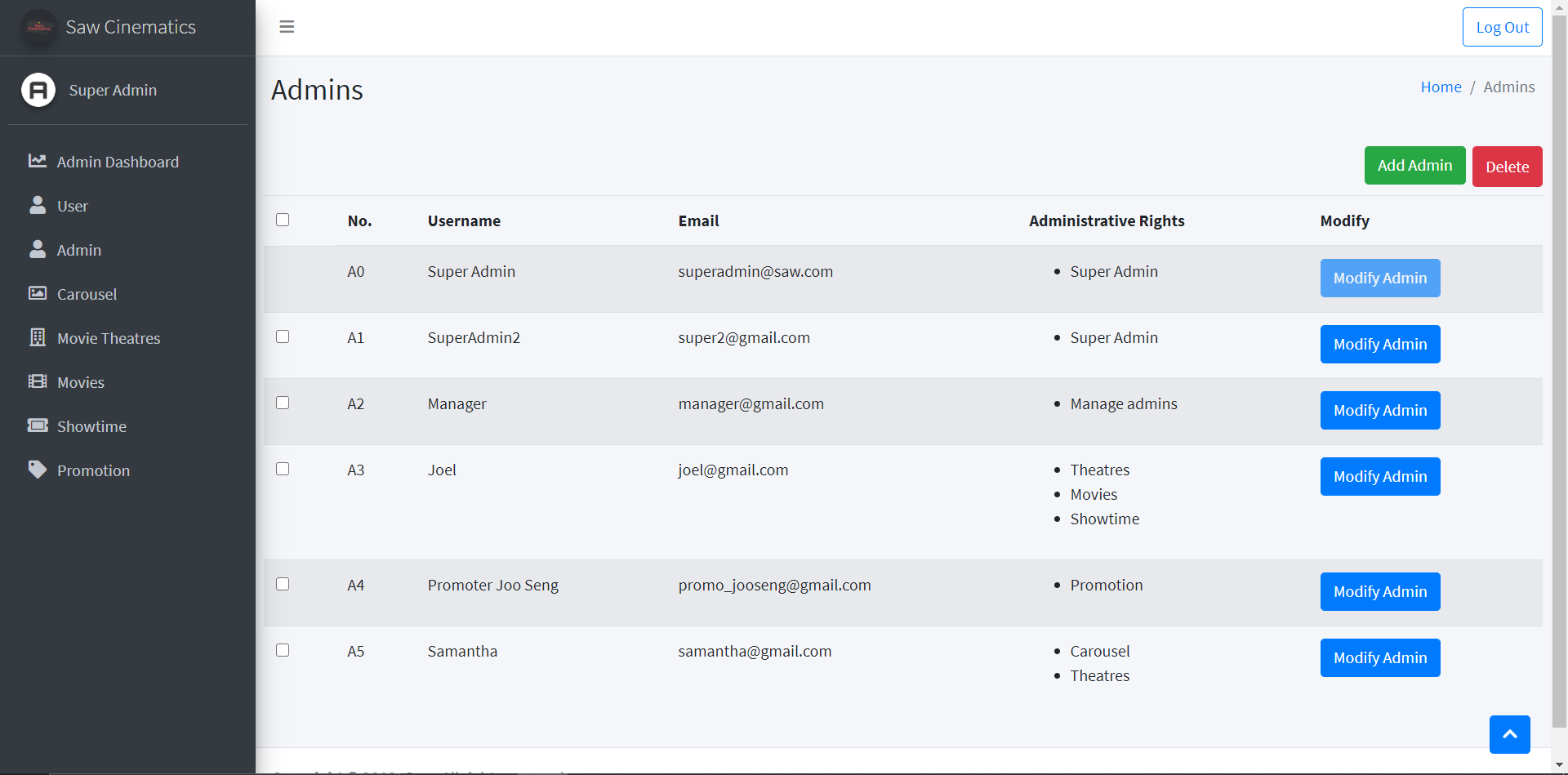
Task: Click the User person icon
Action: pos(38,205)
